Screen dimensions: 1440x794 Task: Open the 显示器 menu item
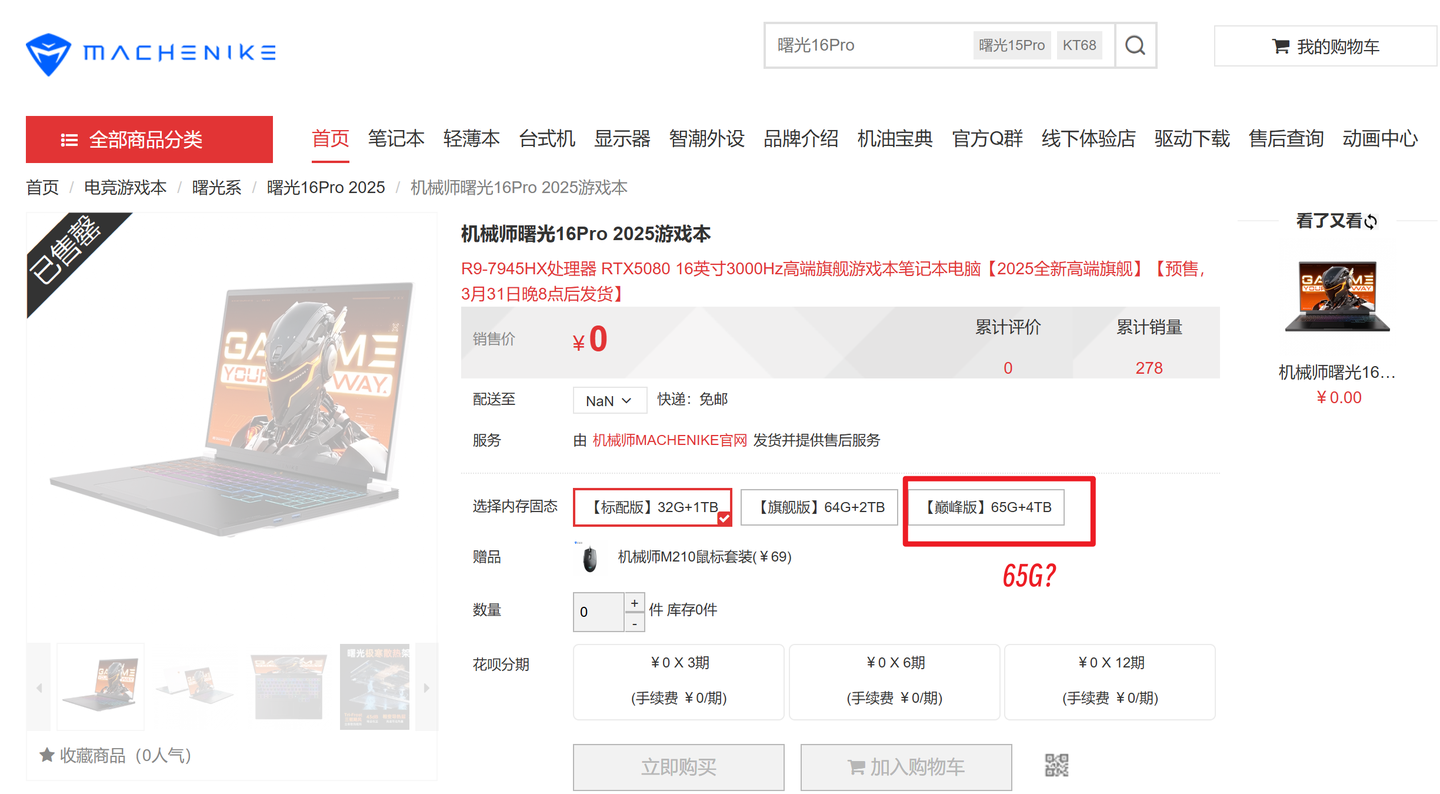[622, 139]
